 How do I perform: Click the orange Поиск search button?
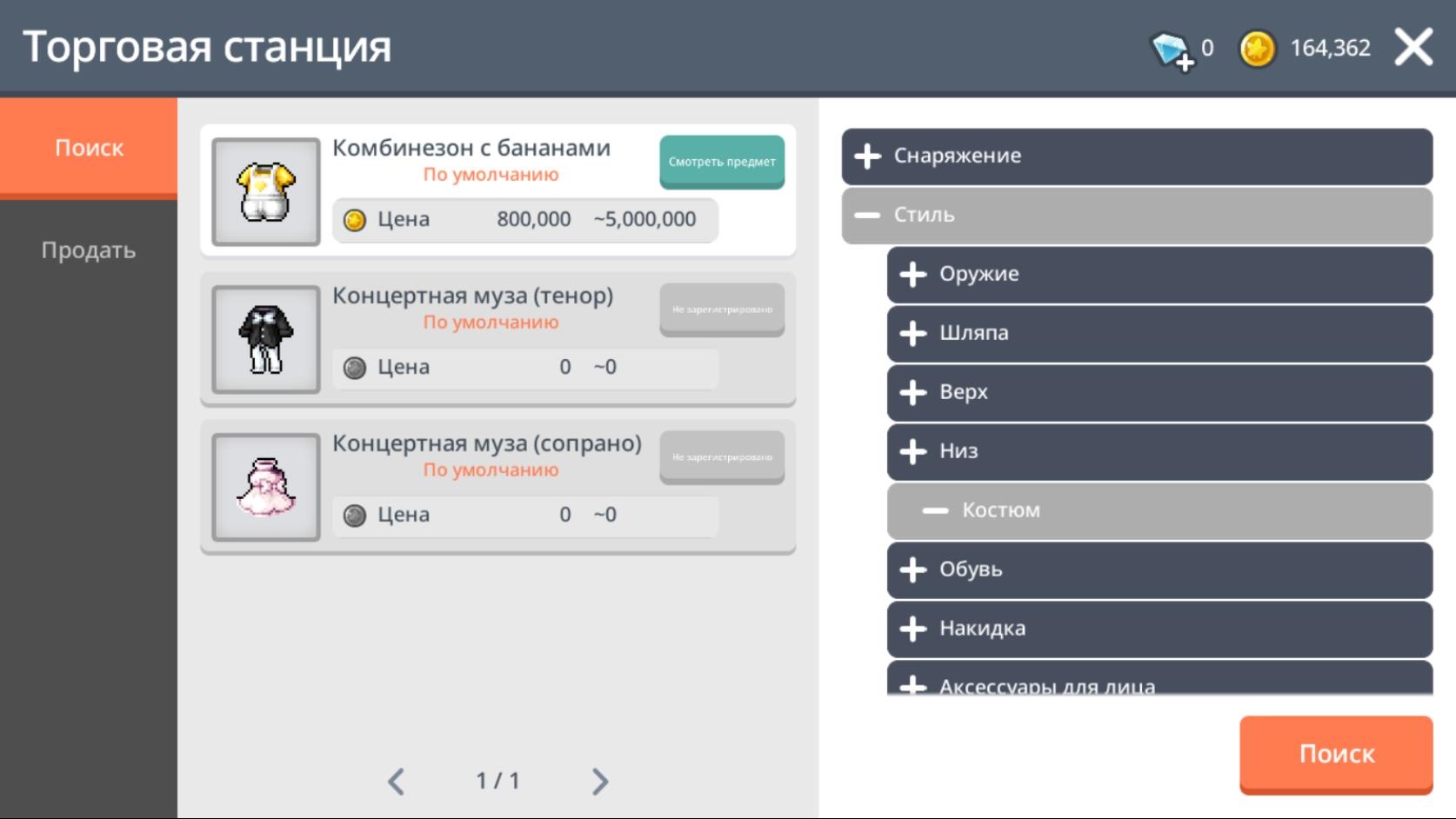pyautogui.click(x=1336, y=754)
